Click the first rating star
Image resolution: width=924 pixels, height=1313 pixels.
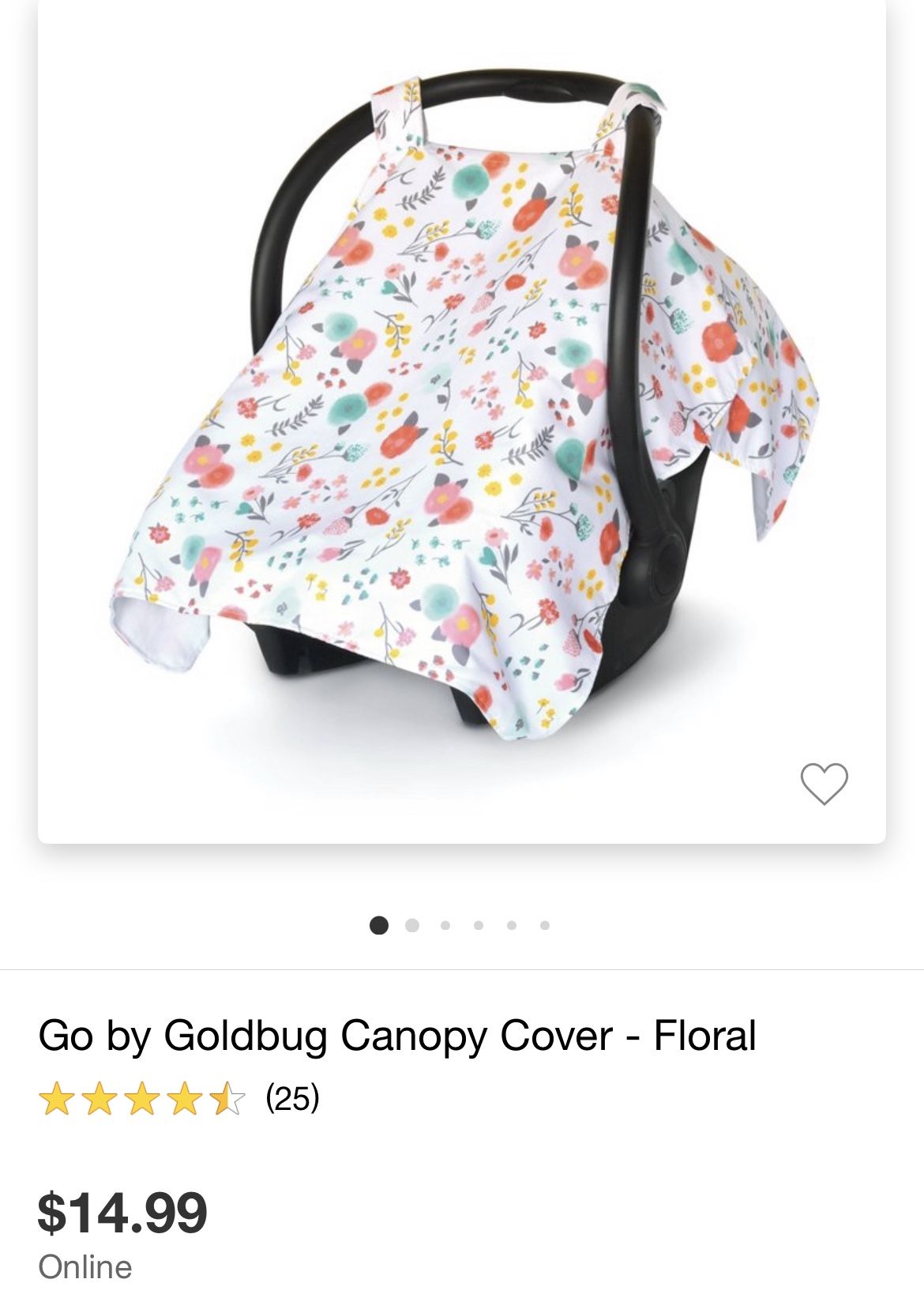tap(57, 1099)
